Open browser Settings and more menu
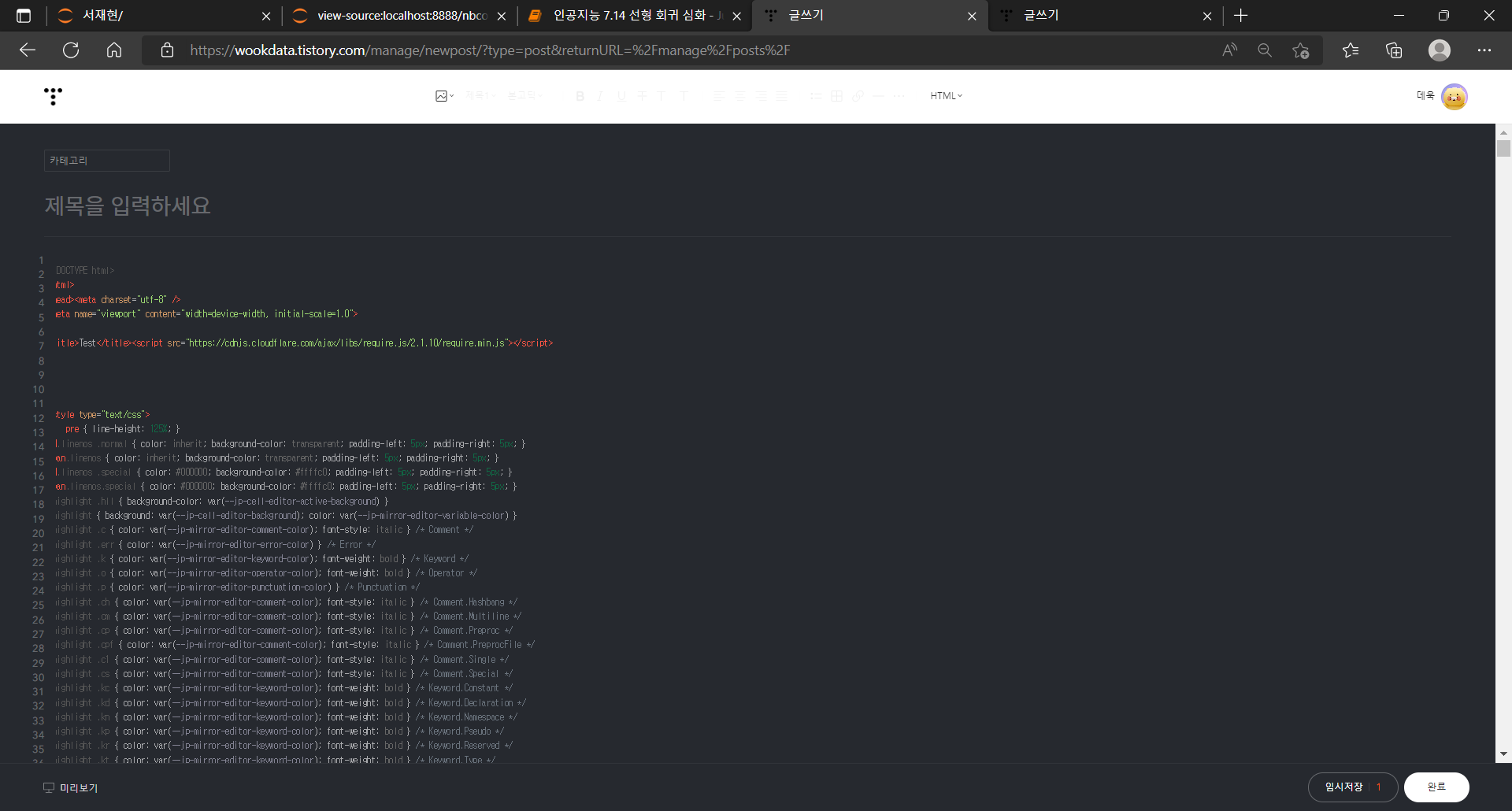Viewport: 1512px width, 811px height. [1484, 50]
